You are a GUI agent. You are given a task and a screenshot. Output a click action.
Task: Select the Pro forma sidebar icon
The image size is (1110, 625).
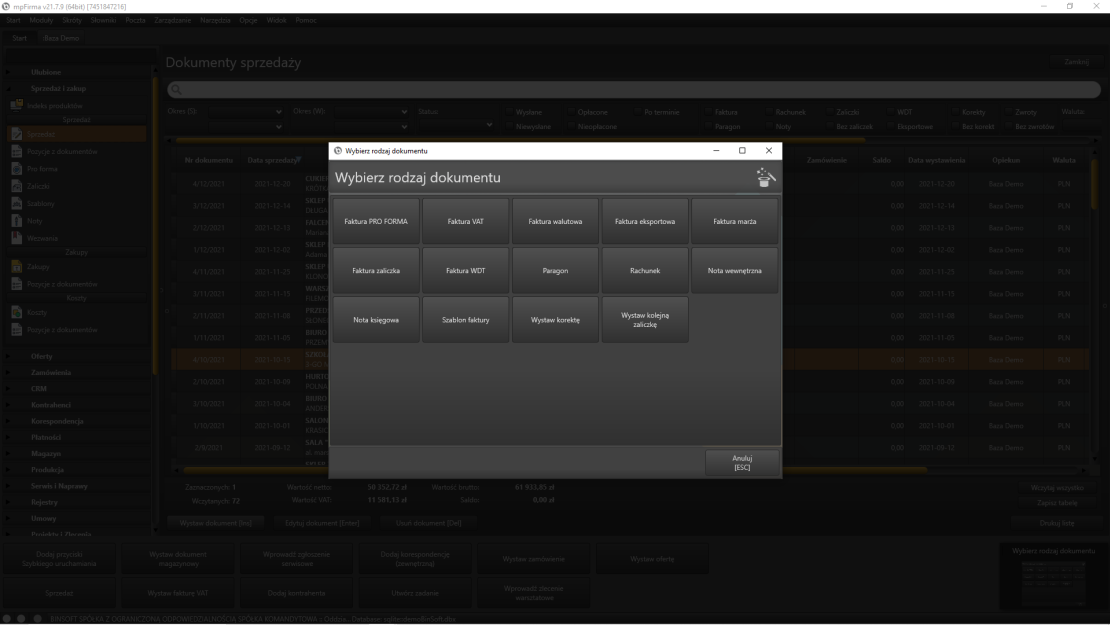point(17,168)
